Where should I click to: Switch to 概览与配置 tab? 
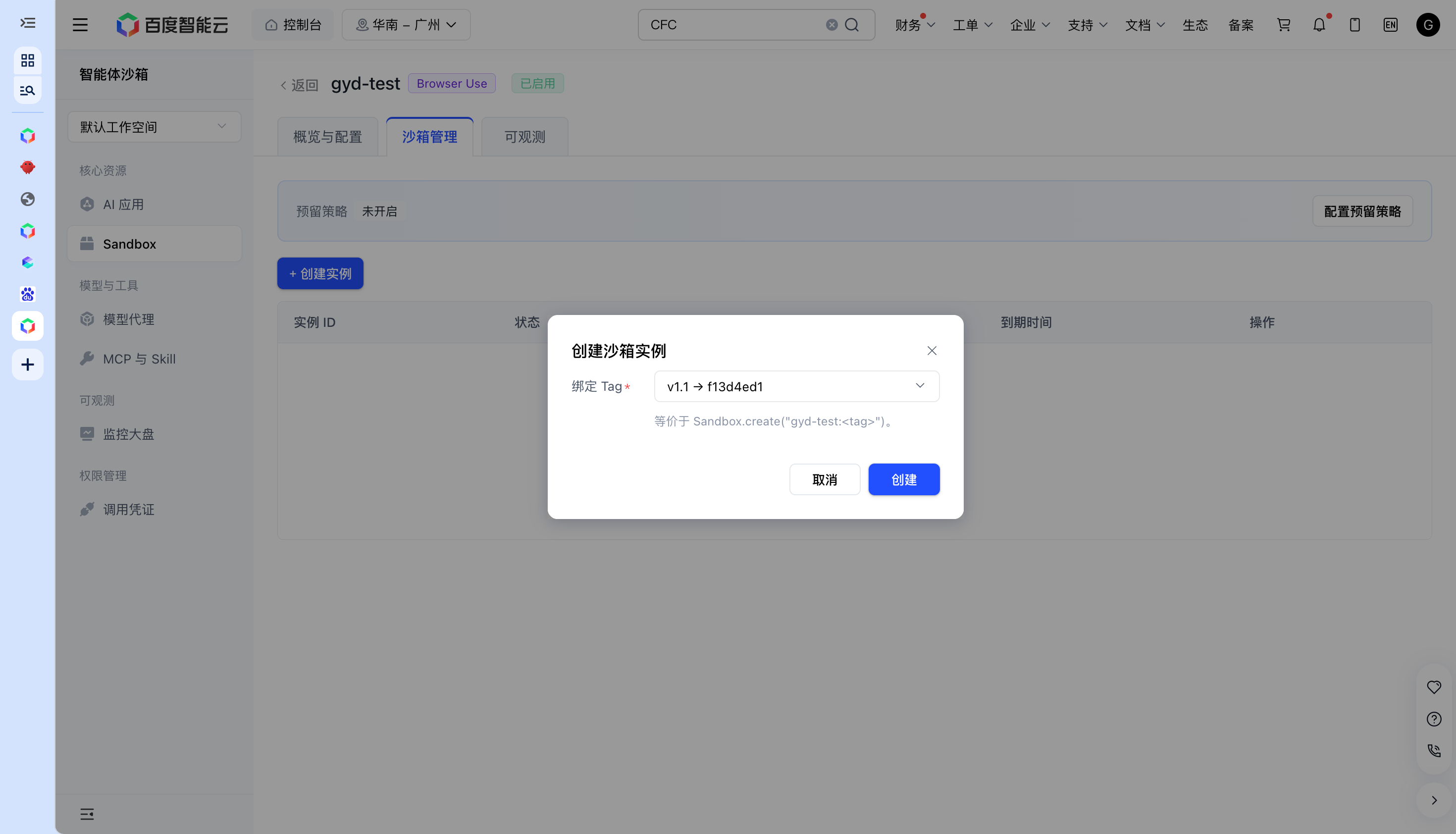point(328,137)
